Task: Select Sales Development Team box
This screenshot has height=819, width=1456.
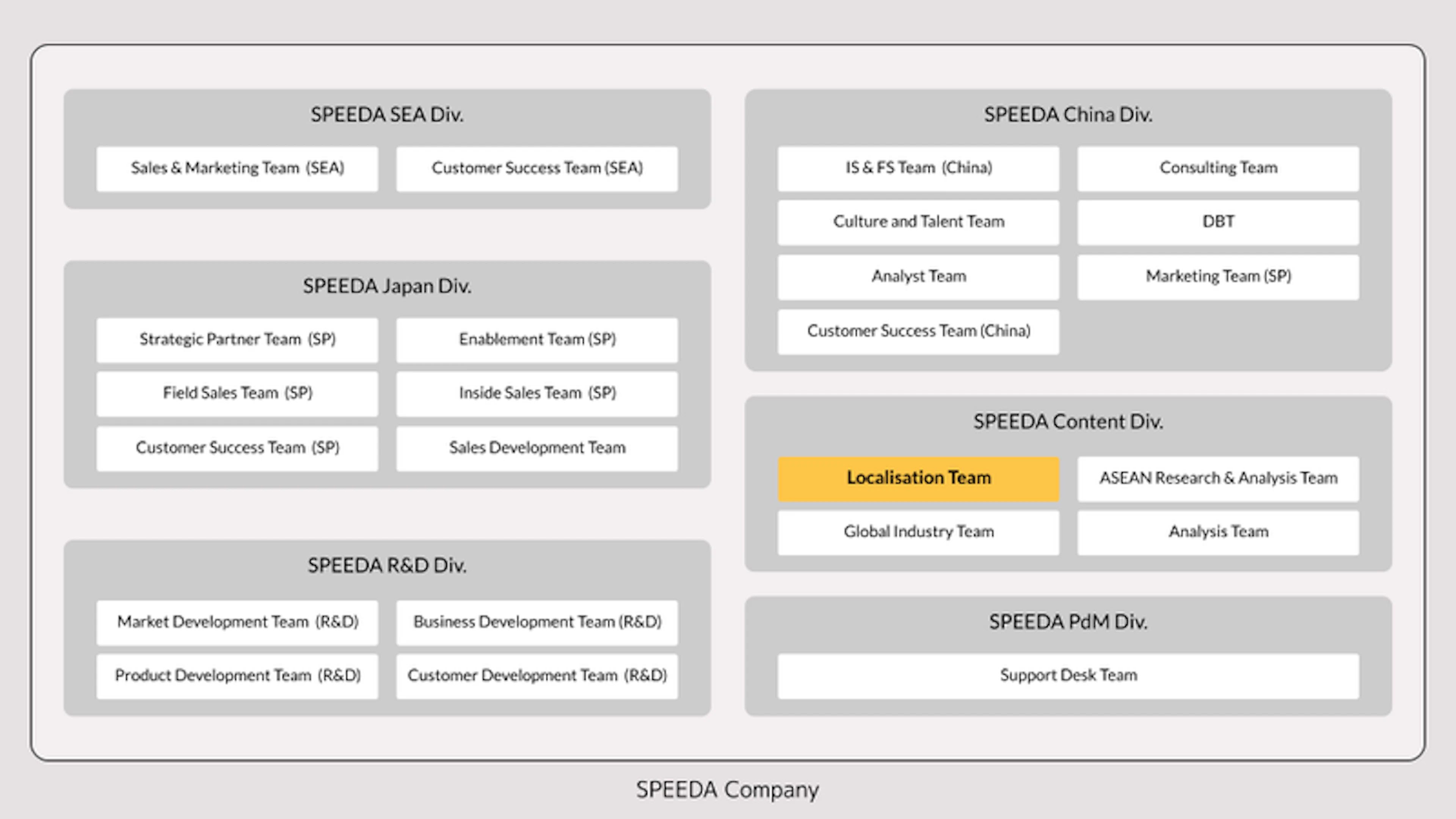Action: point(537,449)
